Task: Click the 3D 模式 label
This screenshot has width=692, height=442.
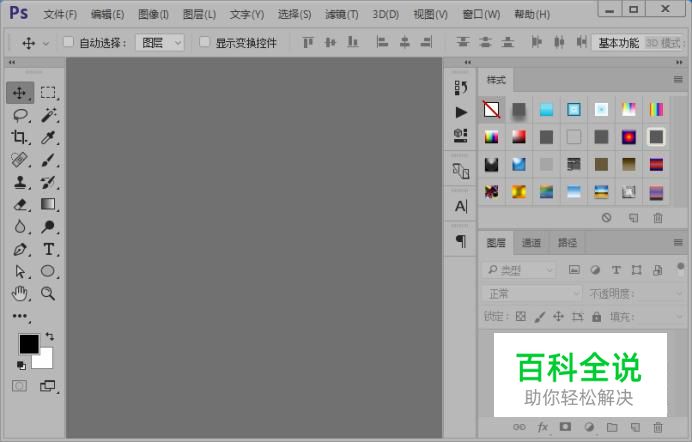Action: click(x=665, y=43)
